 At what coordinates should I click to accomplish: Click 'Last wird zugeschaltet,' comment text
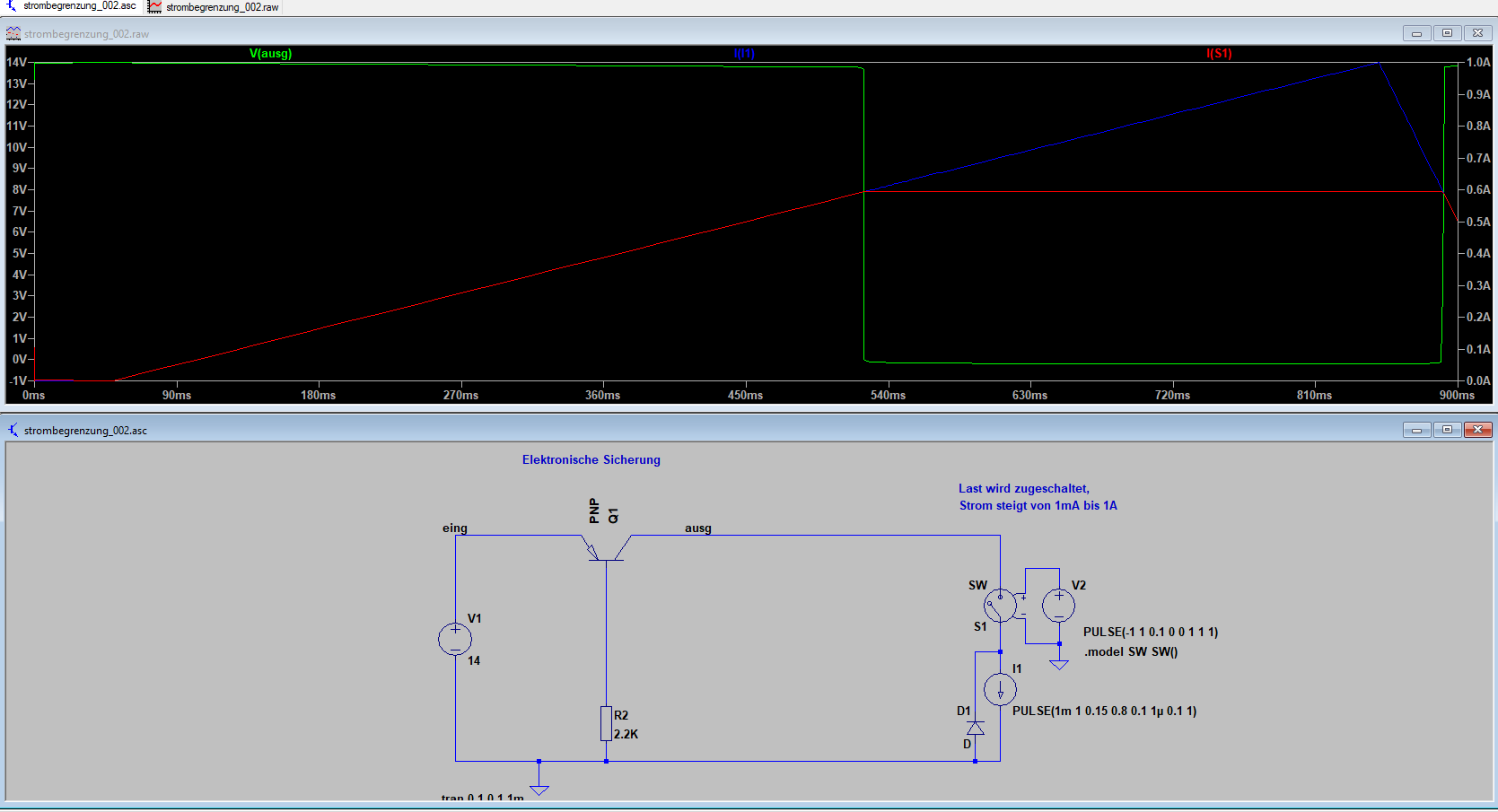(1024, 489)
